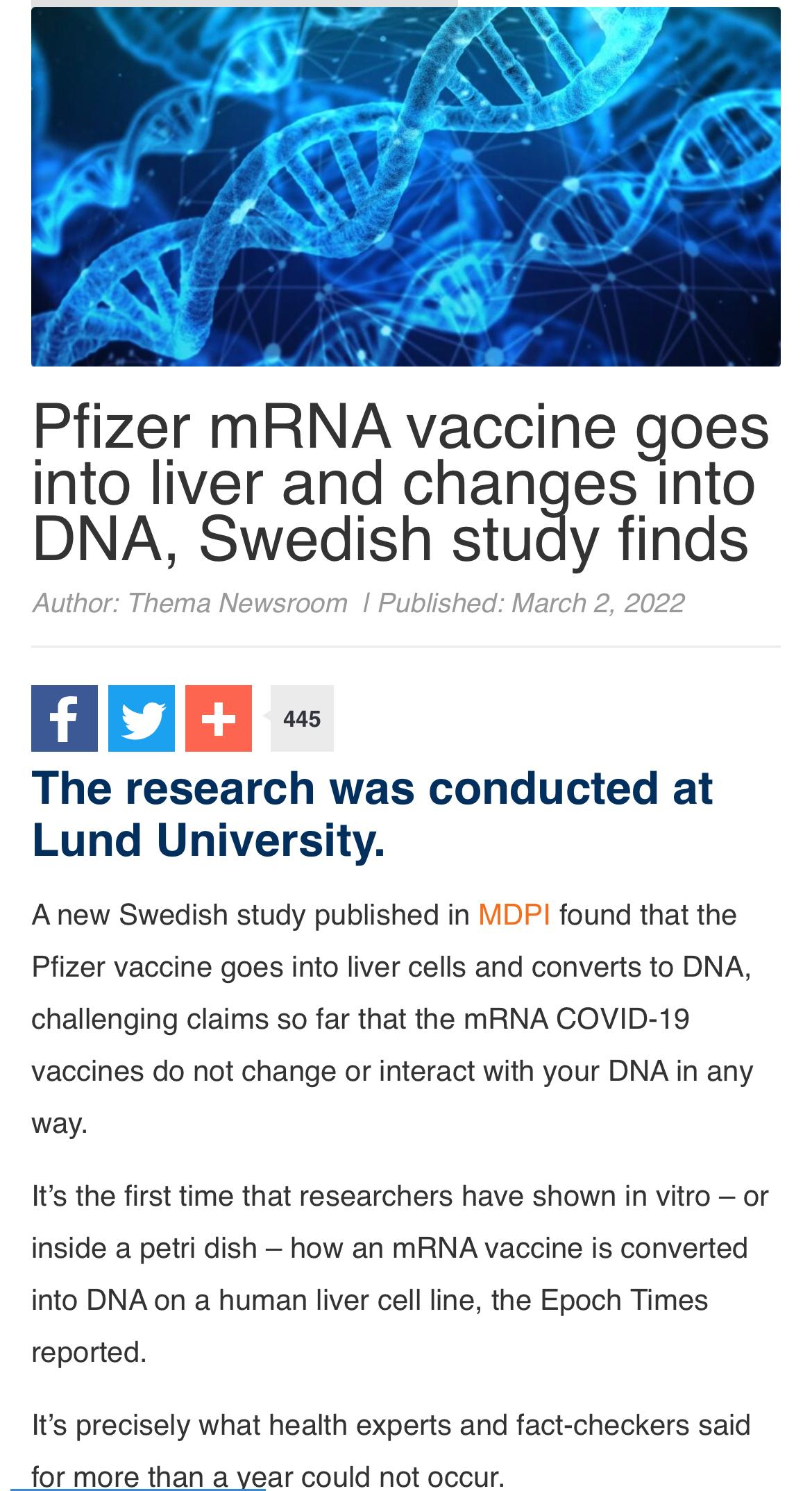
Task: Share the article on Facebook
Action: point(65,718)
